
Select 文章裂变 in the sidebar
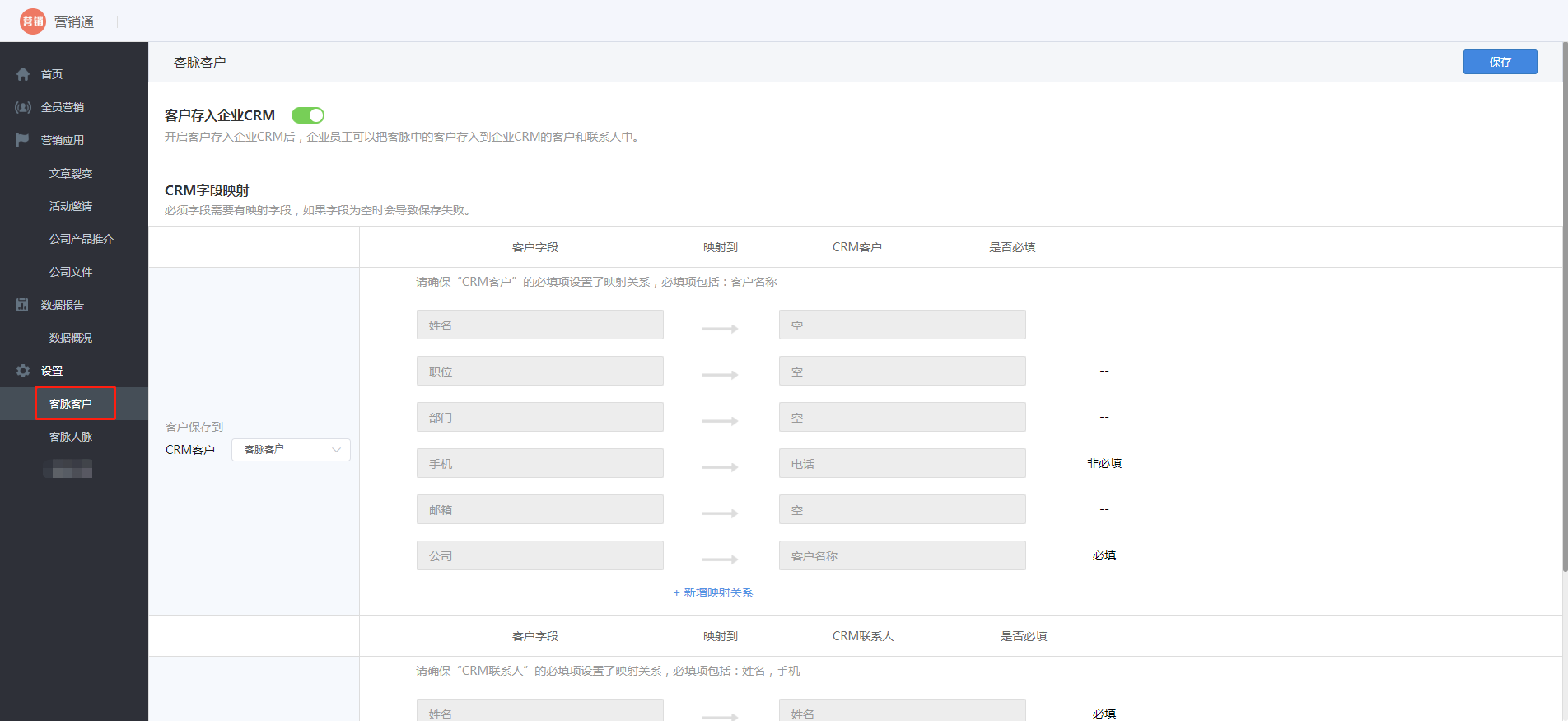[x=71, y=173]
